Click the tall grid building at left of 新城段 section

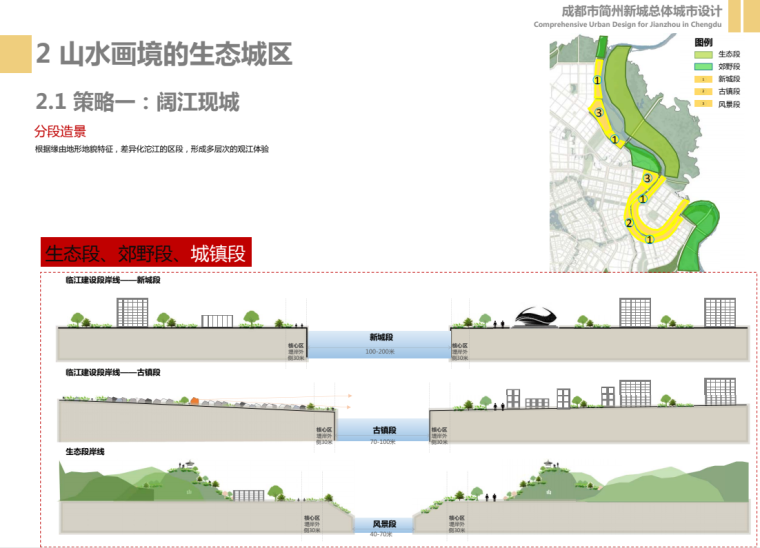pos(132,311)
